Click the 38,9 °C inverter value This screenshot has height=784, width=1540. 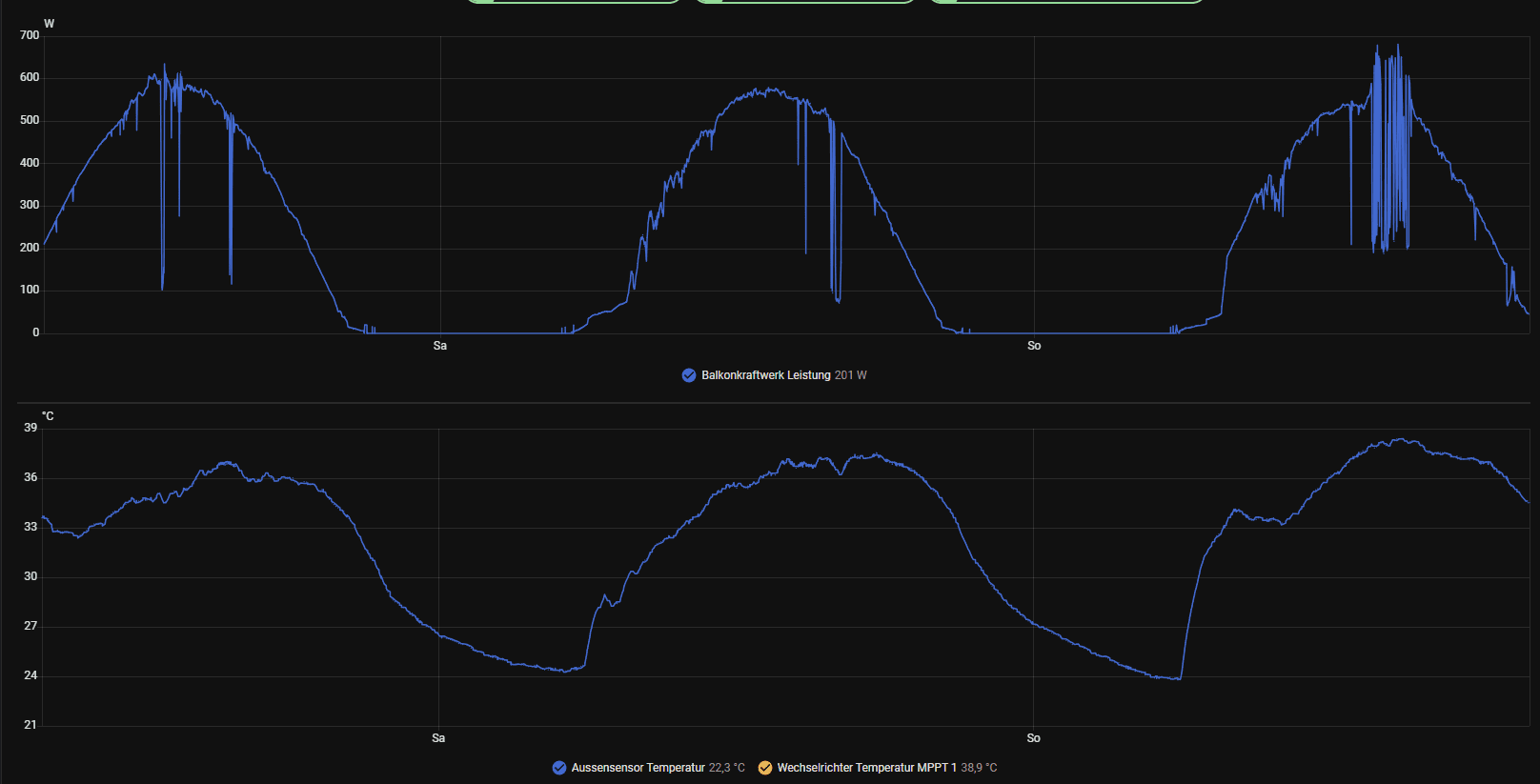tap(979, 768)
